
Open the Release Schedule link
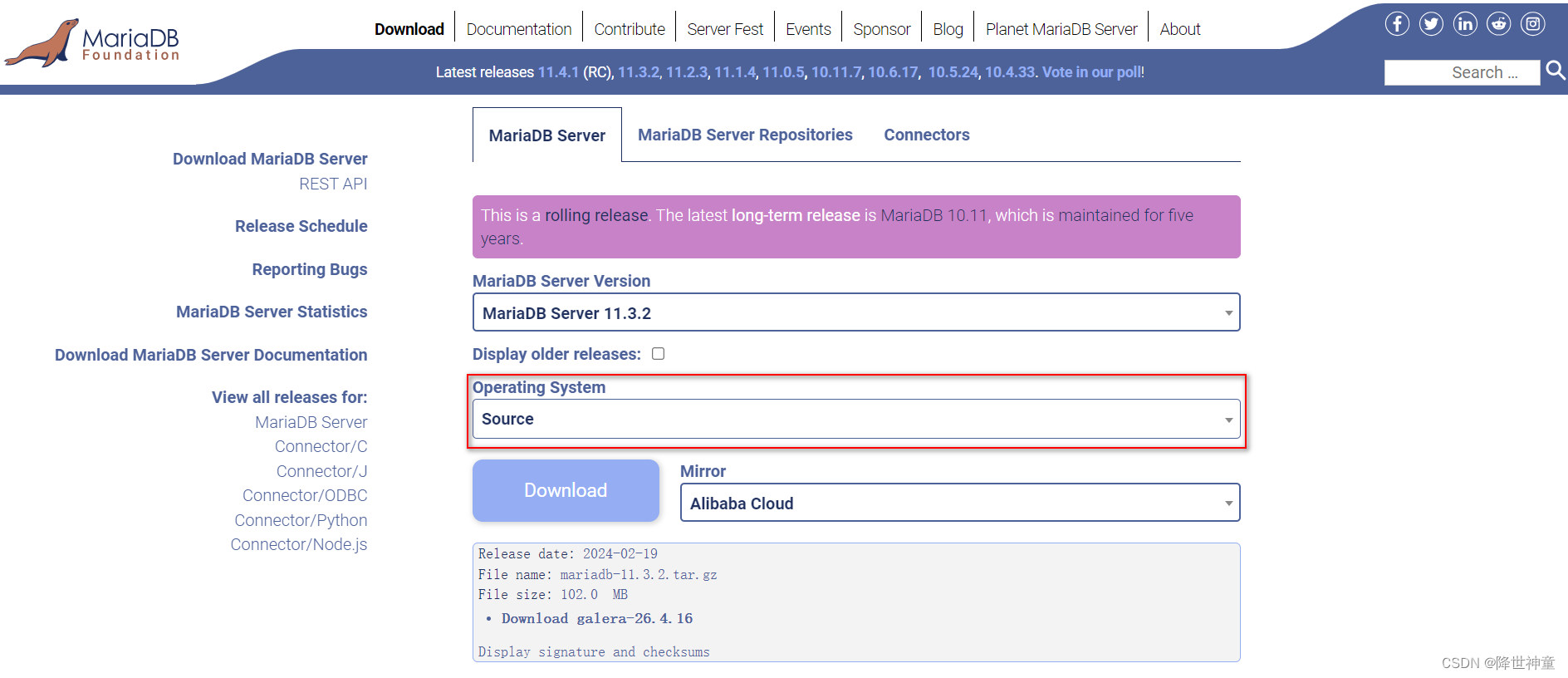pos(301,226)
